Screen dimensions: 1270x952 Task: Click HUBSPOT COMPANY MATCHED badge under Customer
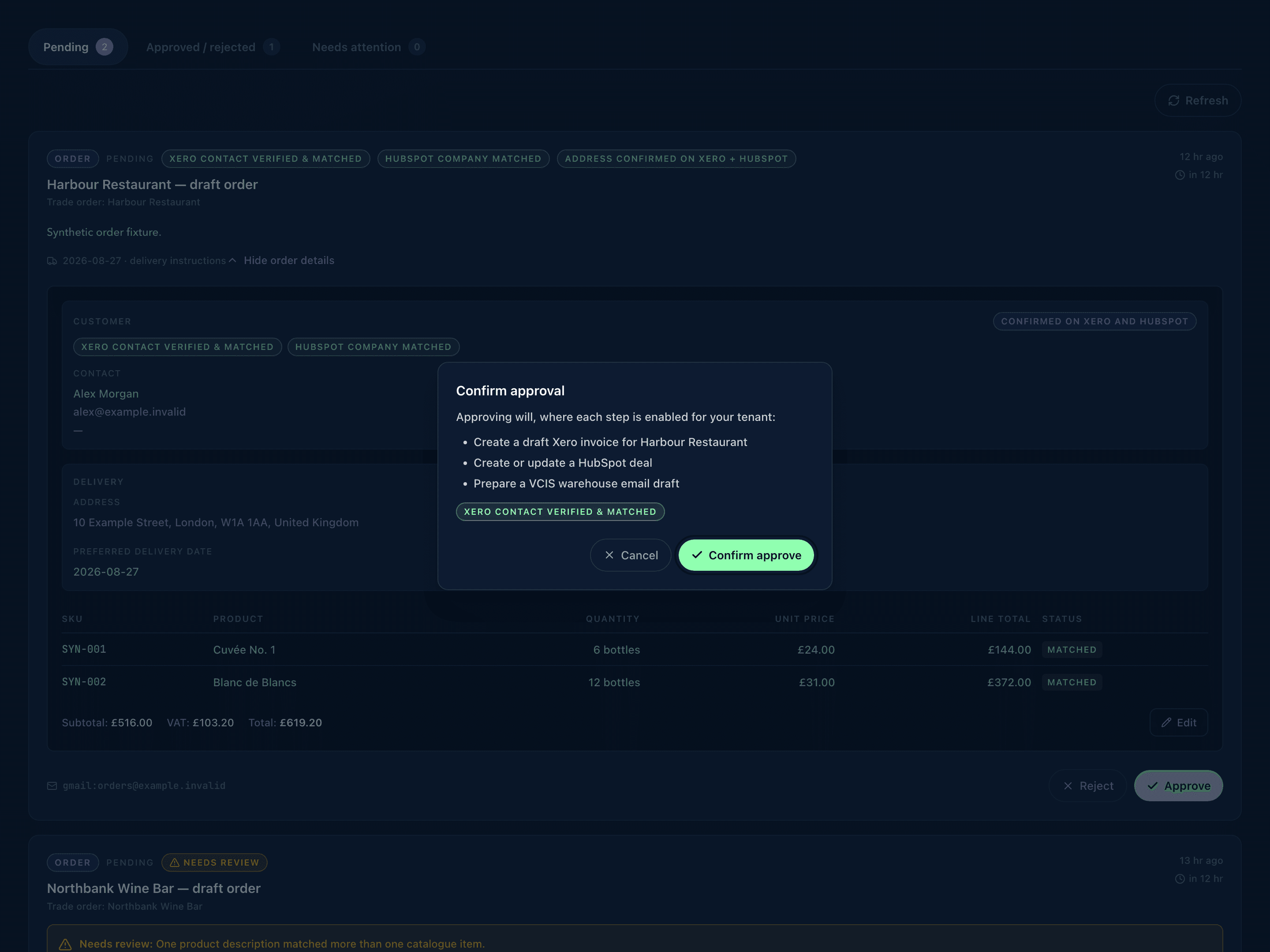click(x=373, y=347)
